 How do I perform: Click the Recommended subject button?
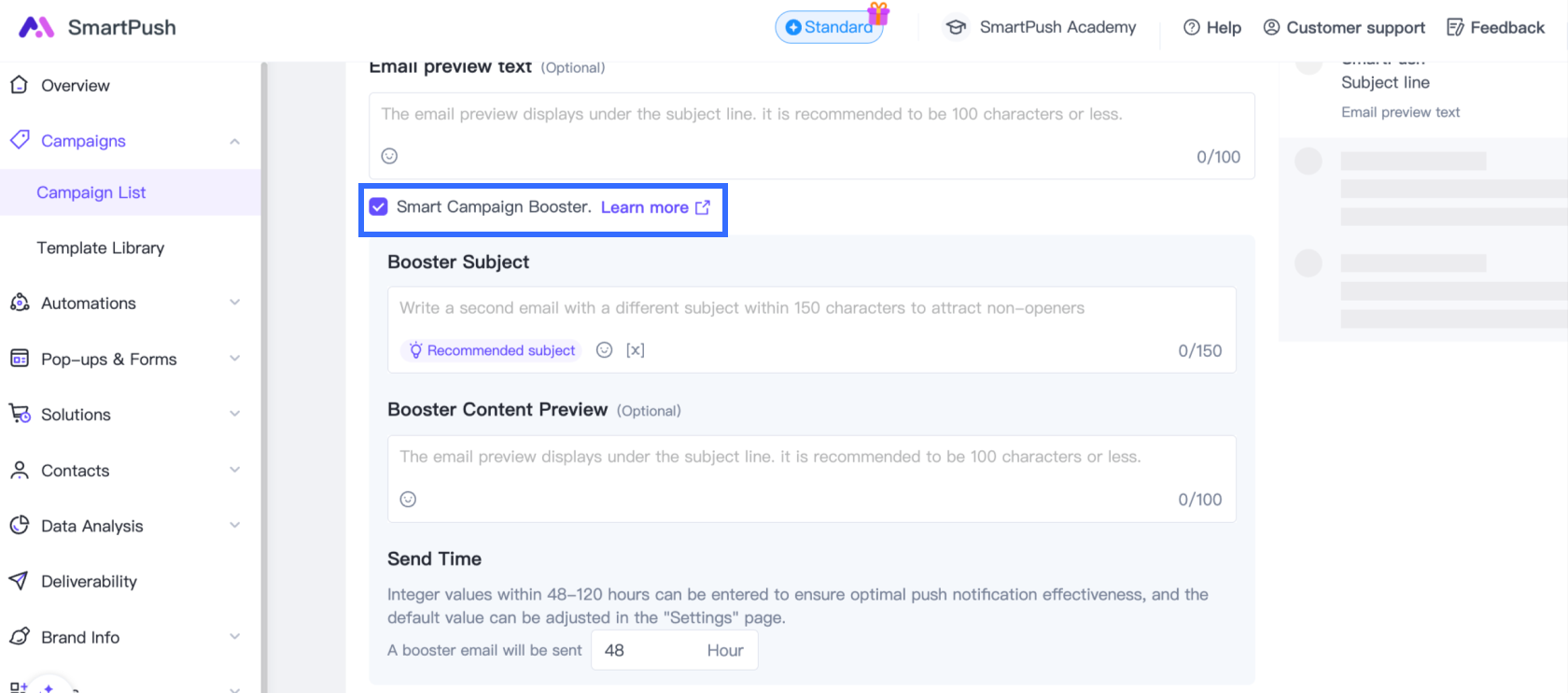[492, 350]
